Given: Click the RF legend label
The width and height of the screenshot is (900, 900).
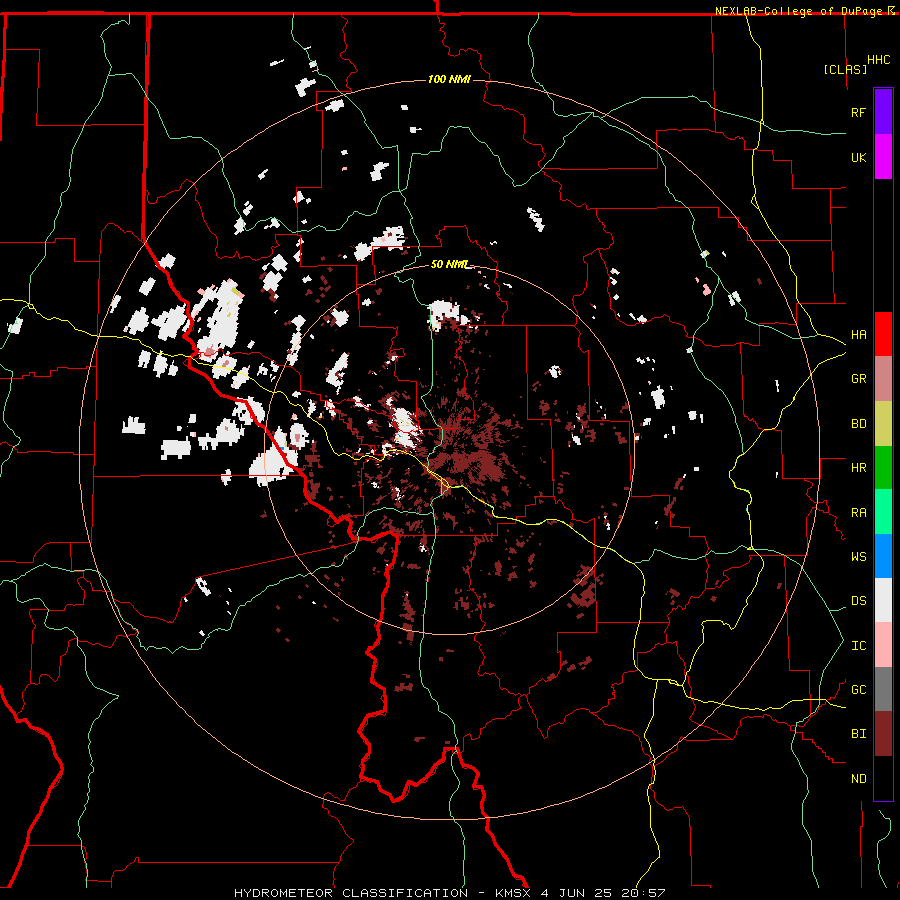Looking at the screenshot, I should click(858, 112).
